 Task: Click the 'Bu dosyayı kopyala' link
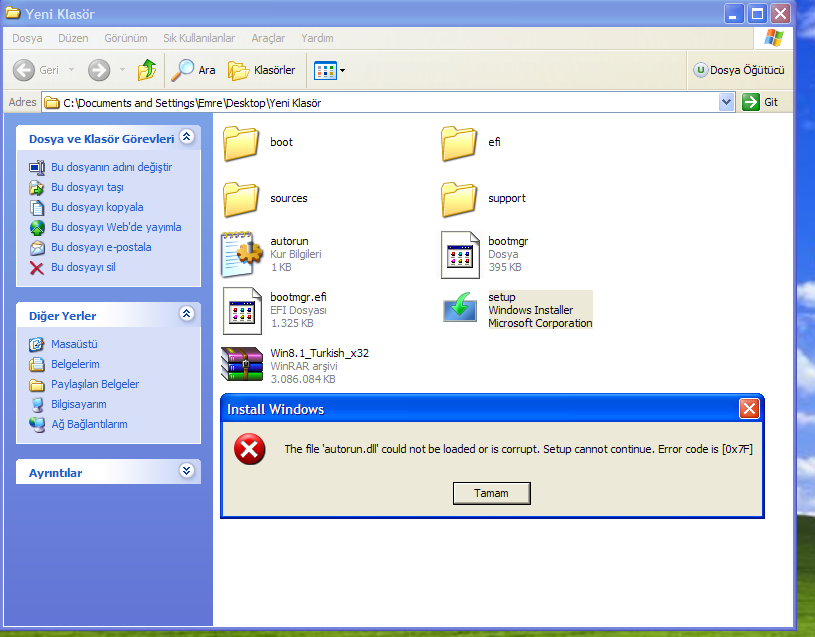coord(97,207)
